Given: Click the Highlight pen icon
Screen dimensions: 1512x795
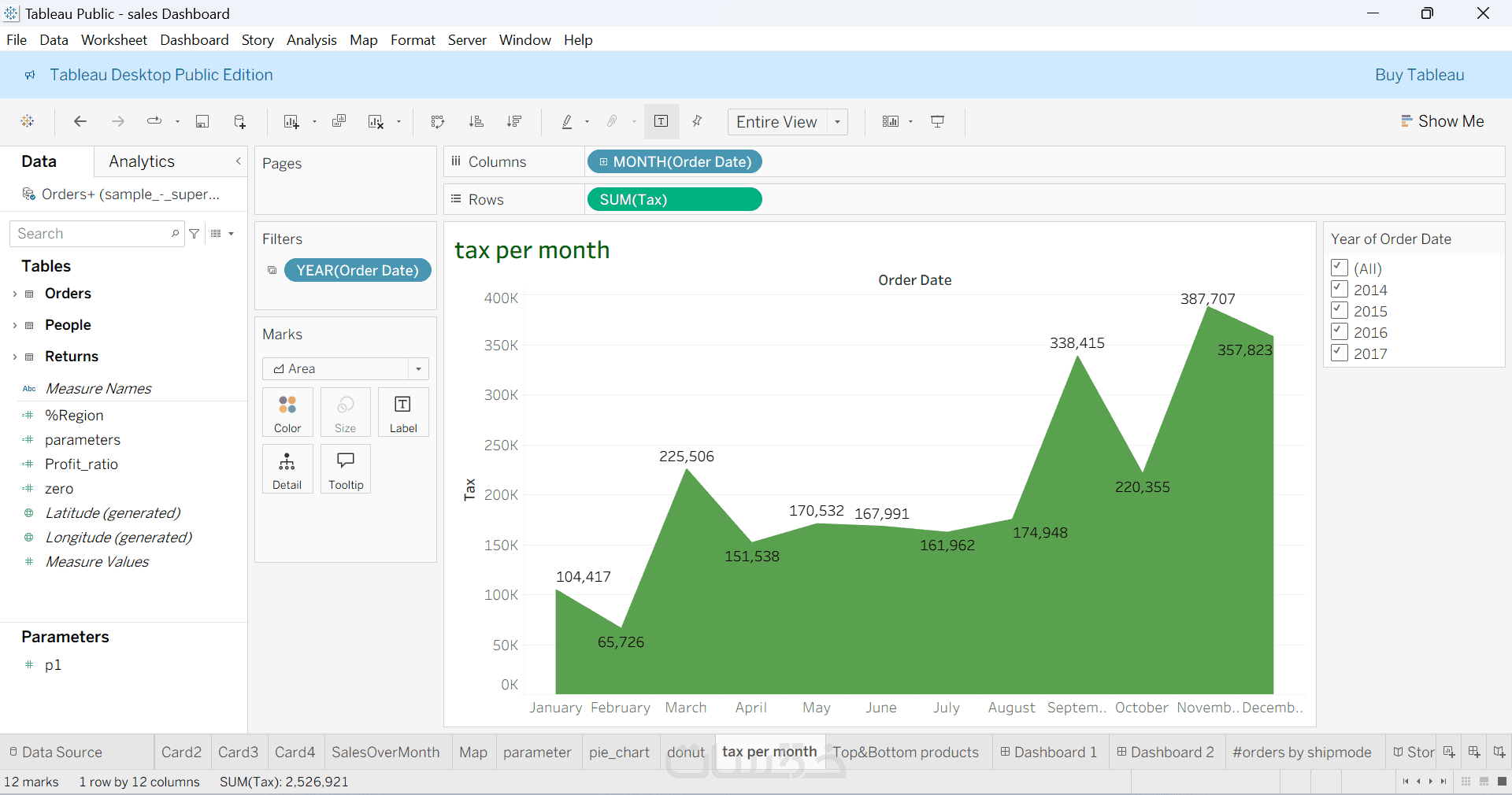Looking at the screenshot, I should 567,121.
